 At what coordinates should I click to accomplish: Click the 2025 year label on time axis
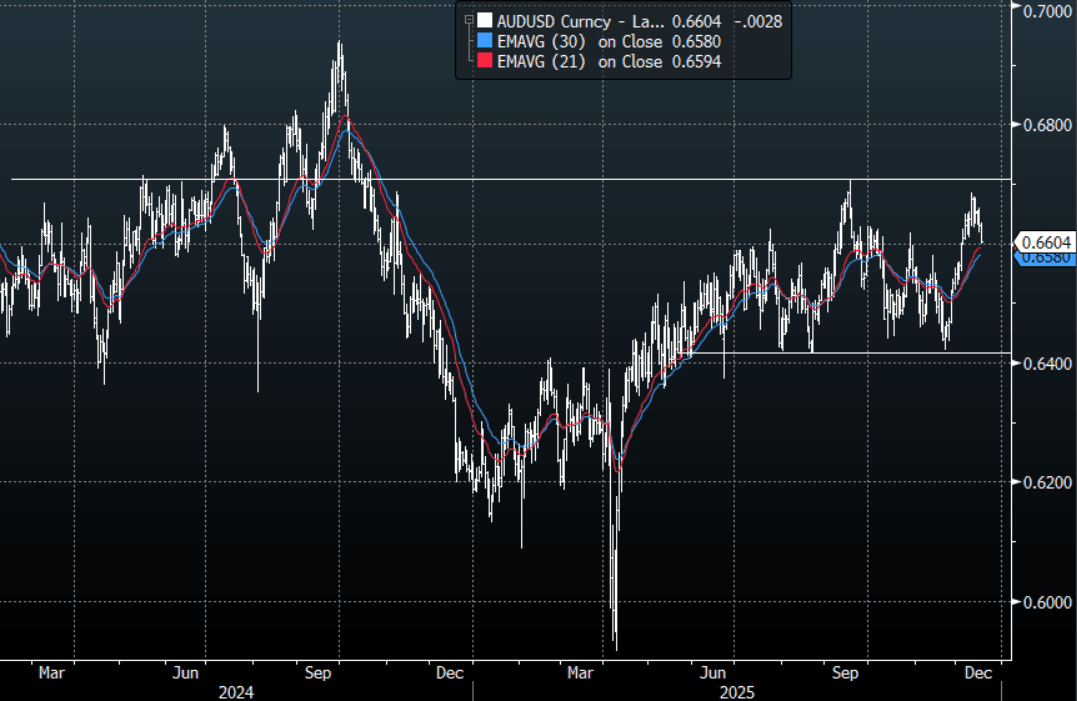tap(738, 691)
